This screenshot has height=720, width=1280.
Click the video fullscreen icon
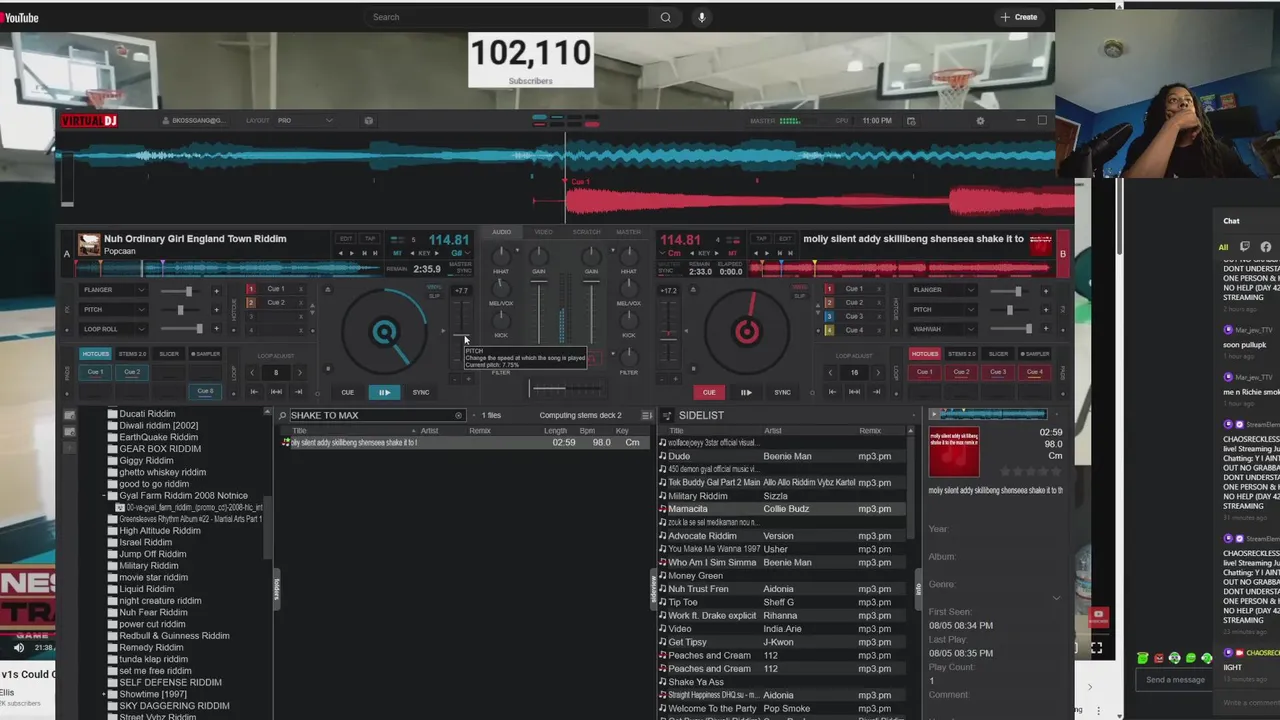click(x=1097, y=648)
